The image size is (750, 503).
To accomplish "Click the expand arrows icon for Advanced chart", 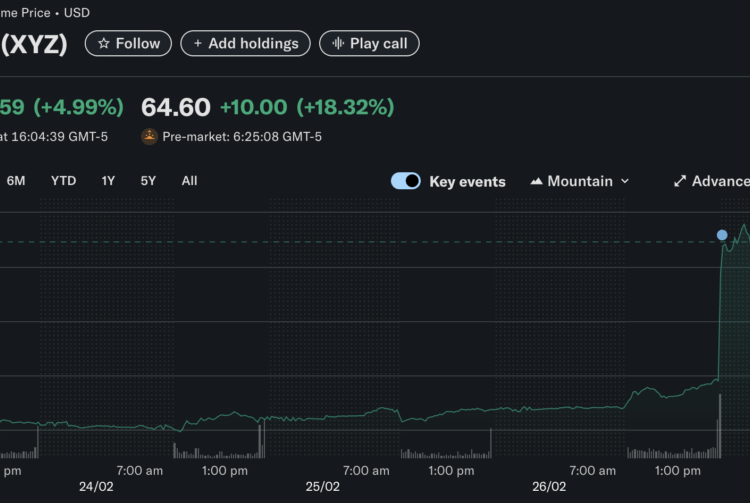I will [x=680, y=181].
